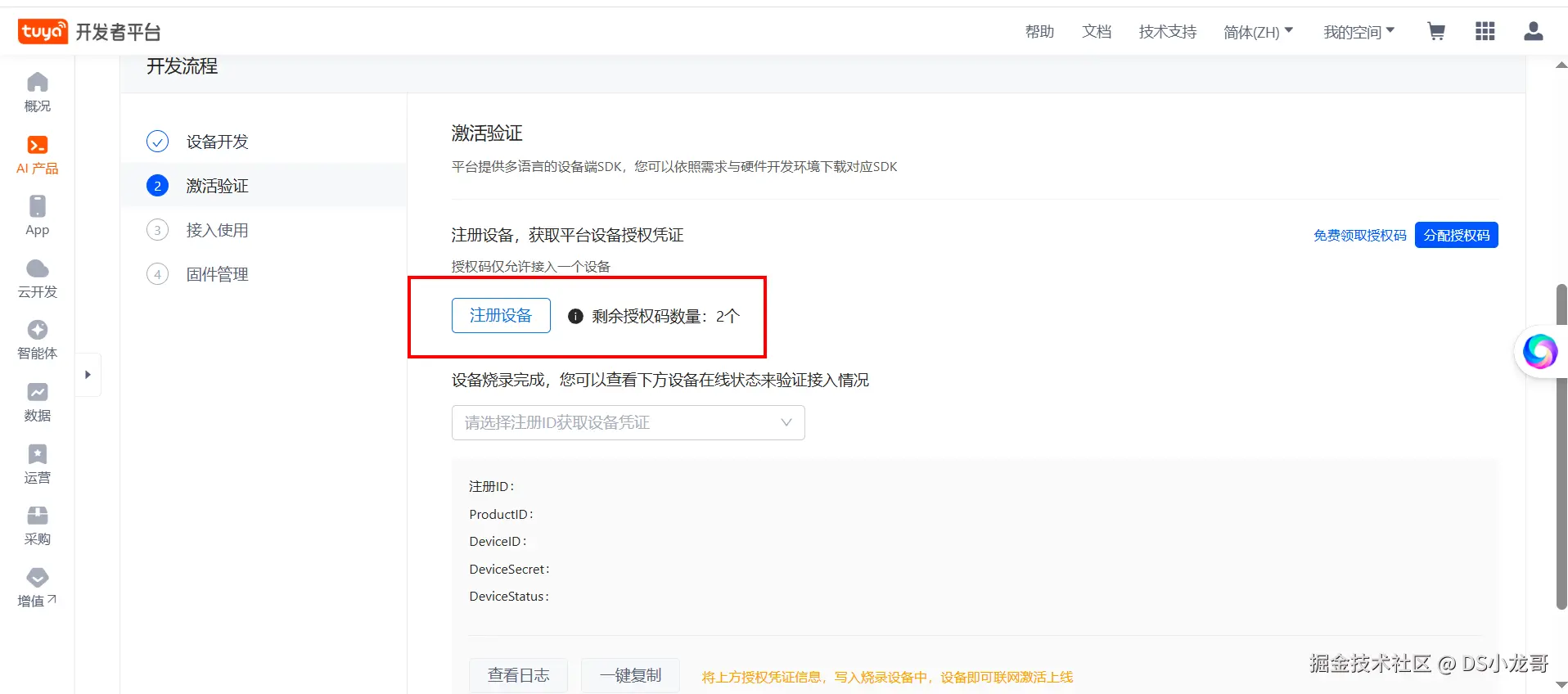Click the DeviceSecret label
The width and height of the screenshot is (1568, 694).
coord(509,570)
